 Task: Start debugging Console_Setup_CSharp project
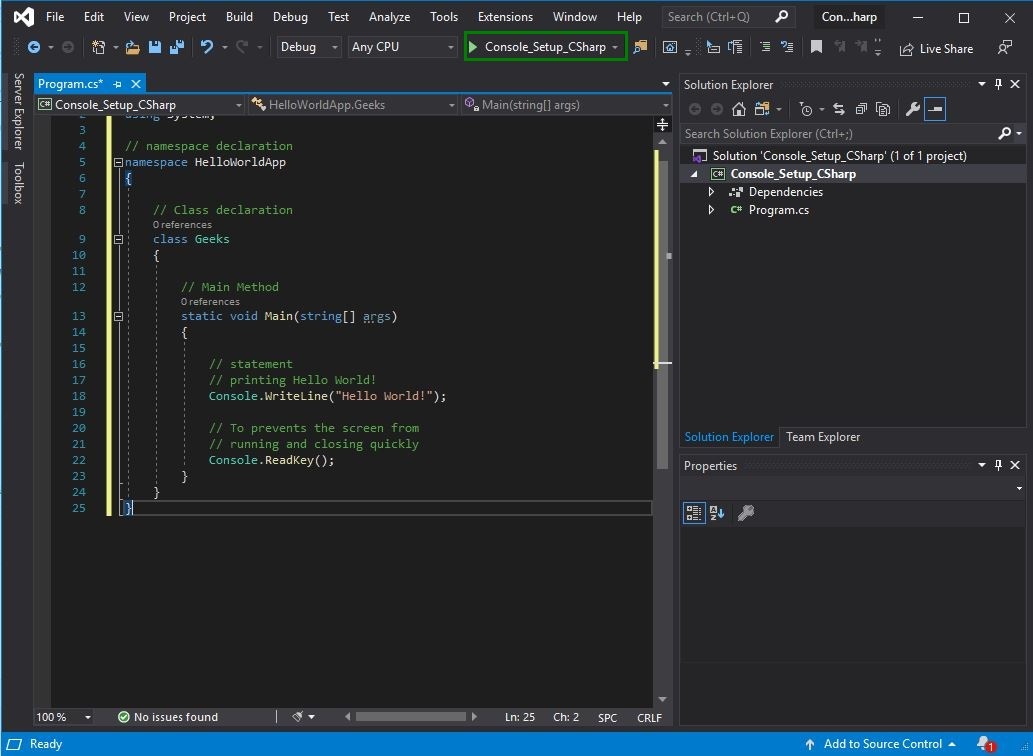(545, 47)
